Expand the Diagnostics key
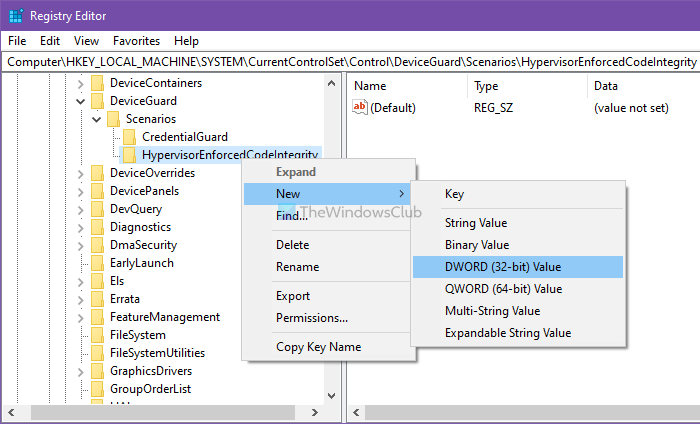The width and height of the screenshot is (700, 424). point(80,228)
